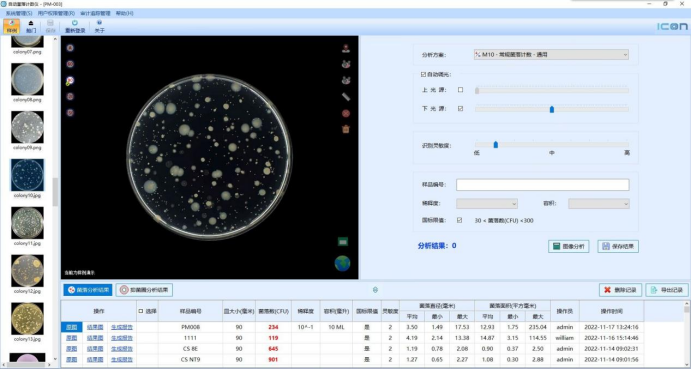Open the 审计追踪管理 menu
This screenshot has height=369, width=692.
tap(95, 13)
